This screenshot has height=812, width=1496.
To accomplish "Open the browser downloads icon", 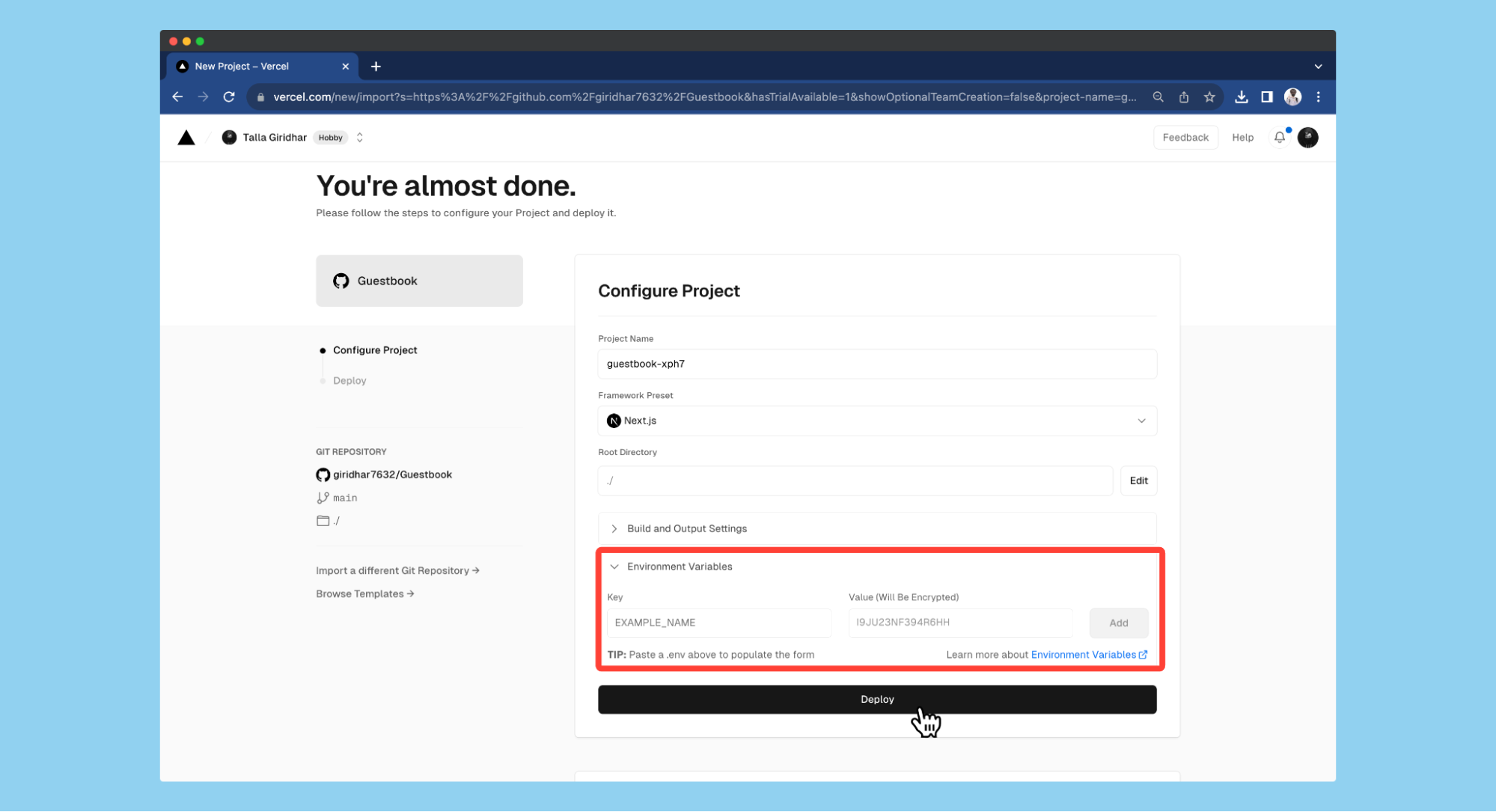I will point(1241,97).
